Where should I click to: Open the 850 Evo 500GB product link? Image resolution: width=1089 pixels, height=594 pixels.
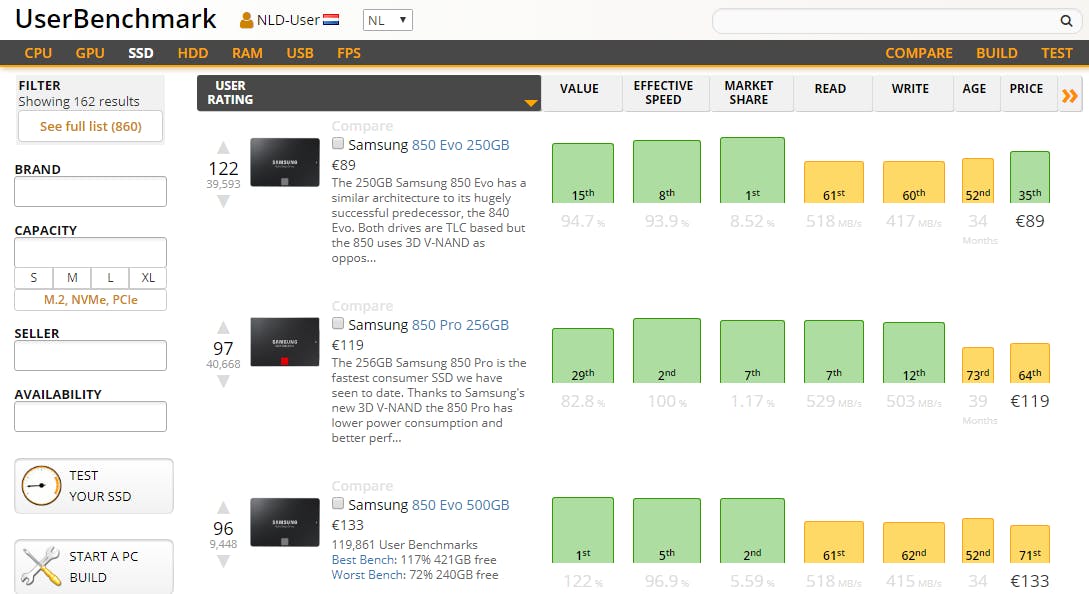(x=460, y=505)
